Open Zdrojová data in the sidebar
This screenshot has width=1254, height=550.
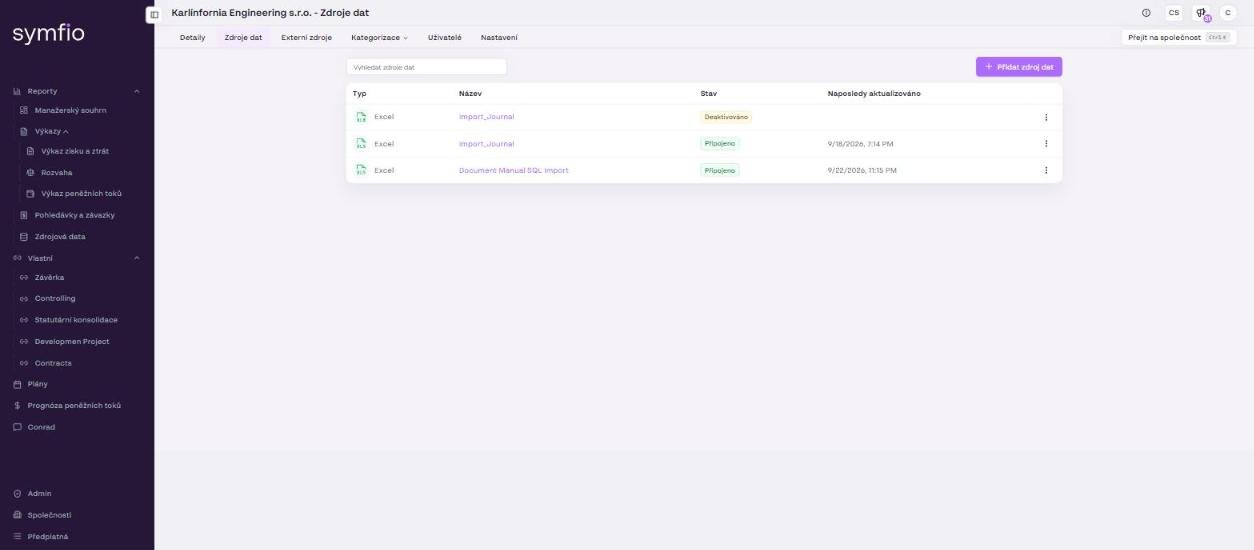tap(60, 237)
